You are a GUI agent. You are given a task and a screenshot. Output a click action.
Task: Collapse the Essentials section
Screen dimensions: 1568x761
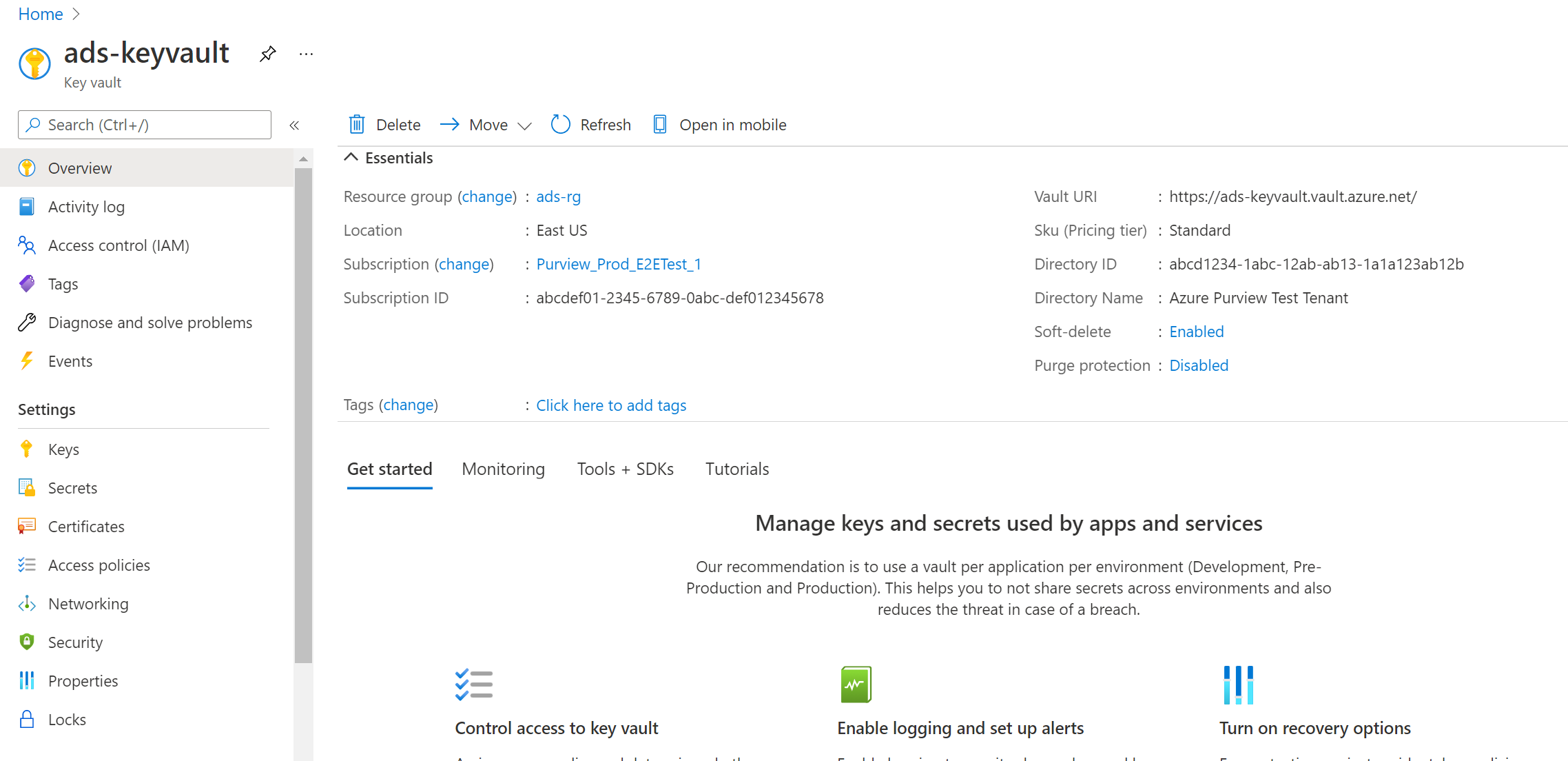(x=351, y=158)
